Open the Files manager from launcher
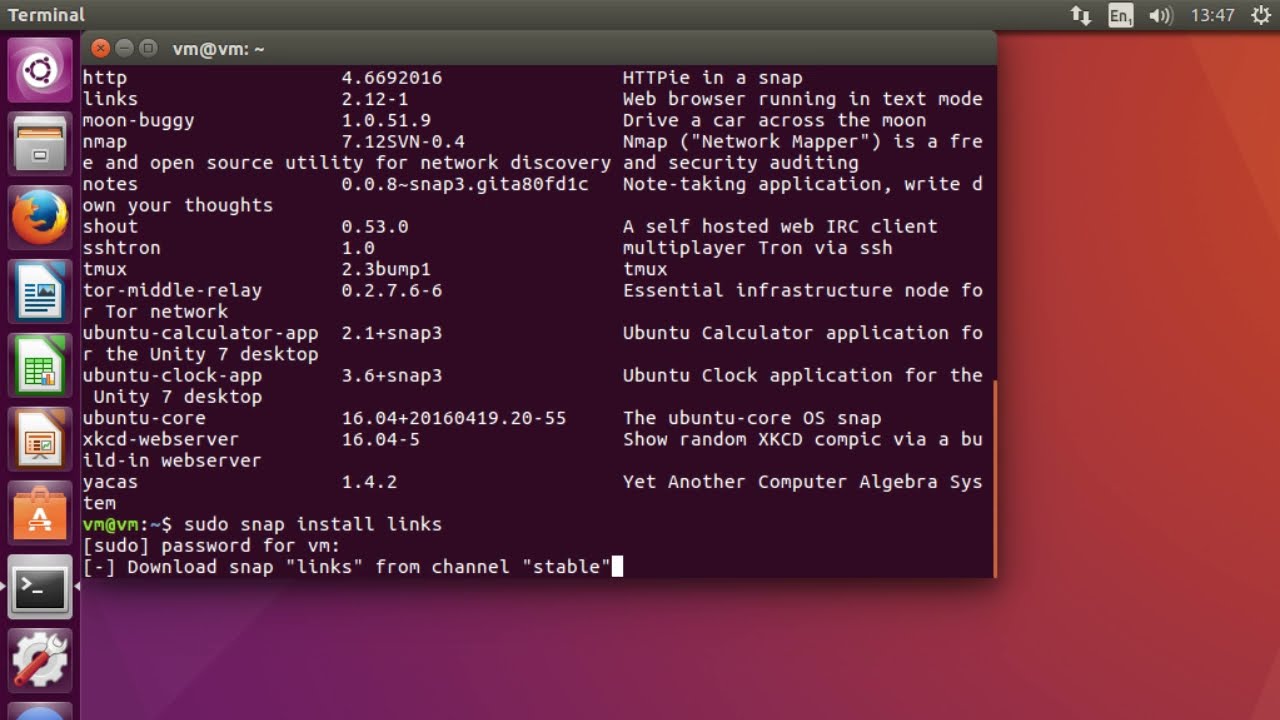Image resolution: width=1280 pixels, height=720 pixels. click(39, 144)
